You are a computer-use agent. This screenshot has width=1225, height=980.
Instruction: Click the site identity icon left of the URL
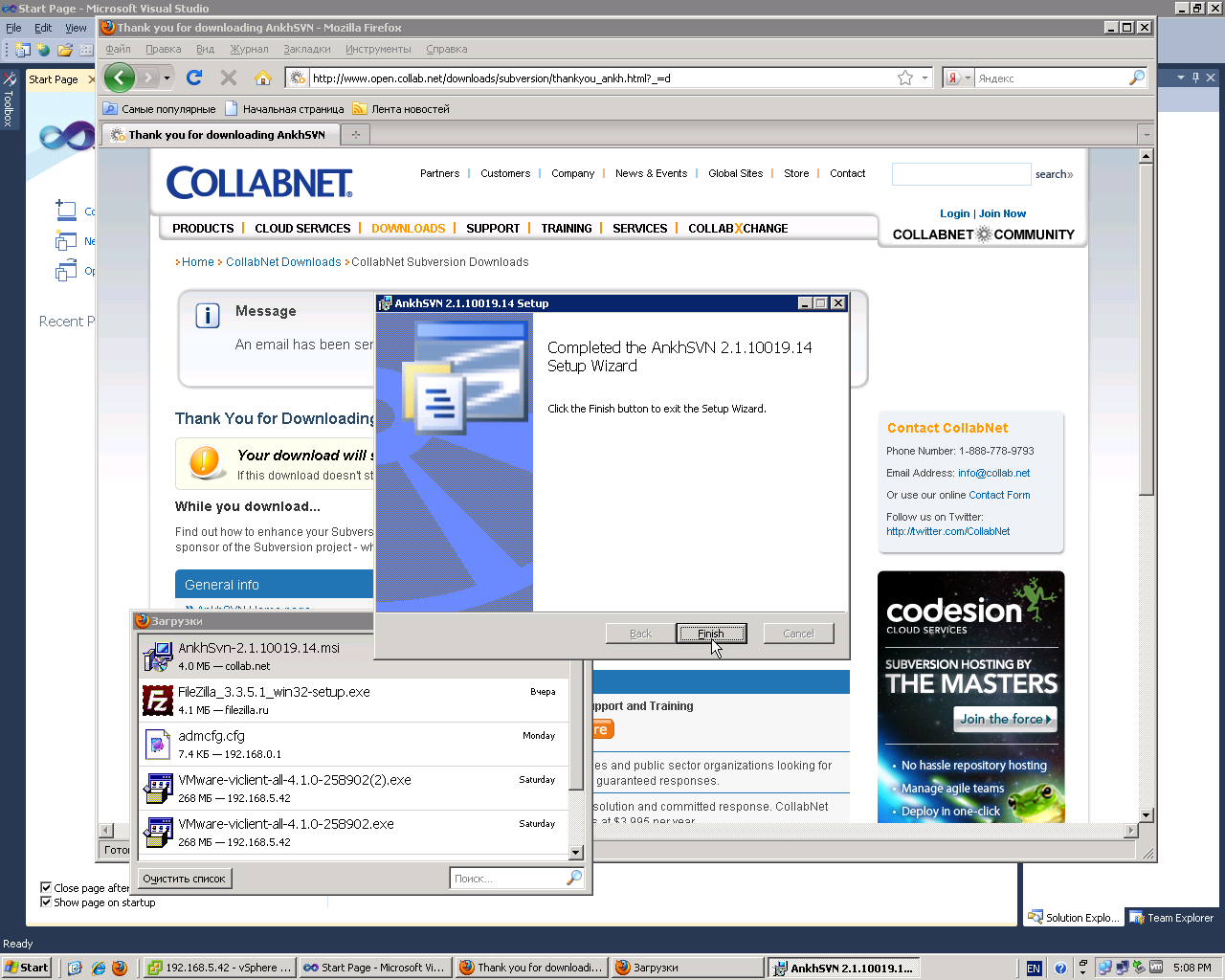(x=298, y=78)
